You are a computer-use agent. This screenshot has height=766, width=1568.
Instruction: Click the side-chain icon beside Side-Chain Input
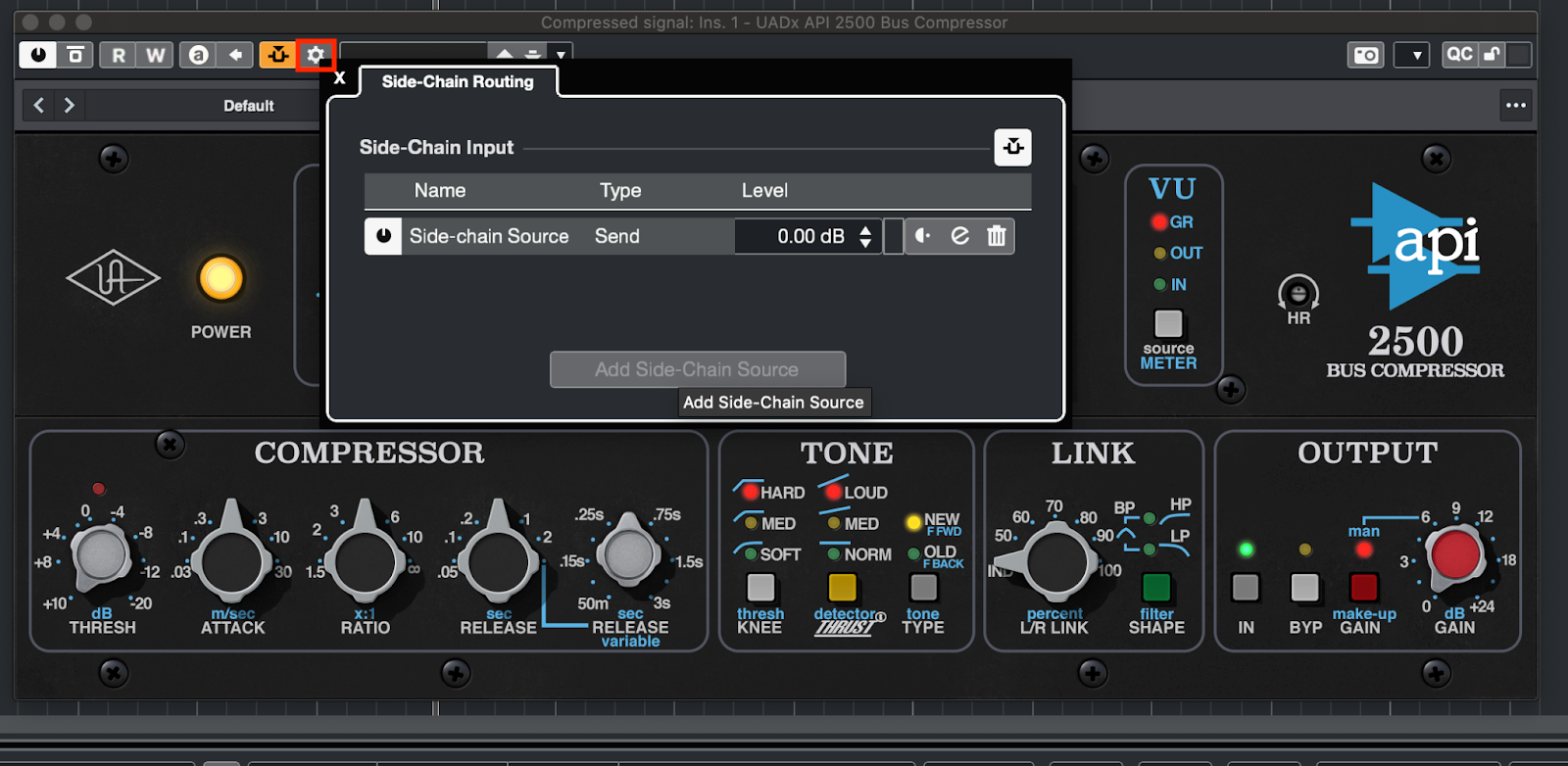[x=1012, y=147]
